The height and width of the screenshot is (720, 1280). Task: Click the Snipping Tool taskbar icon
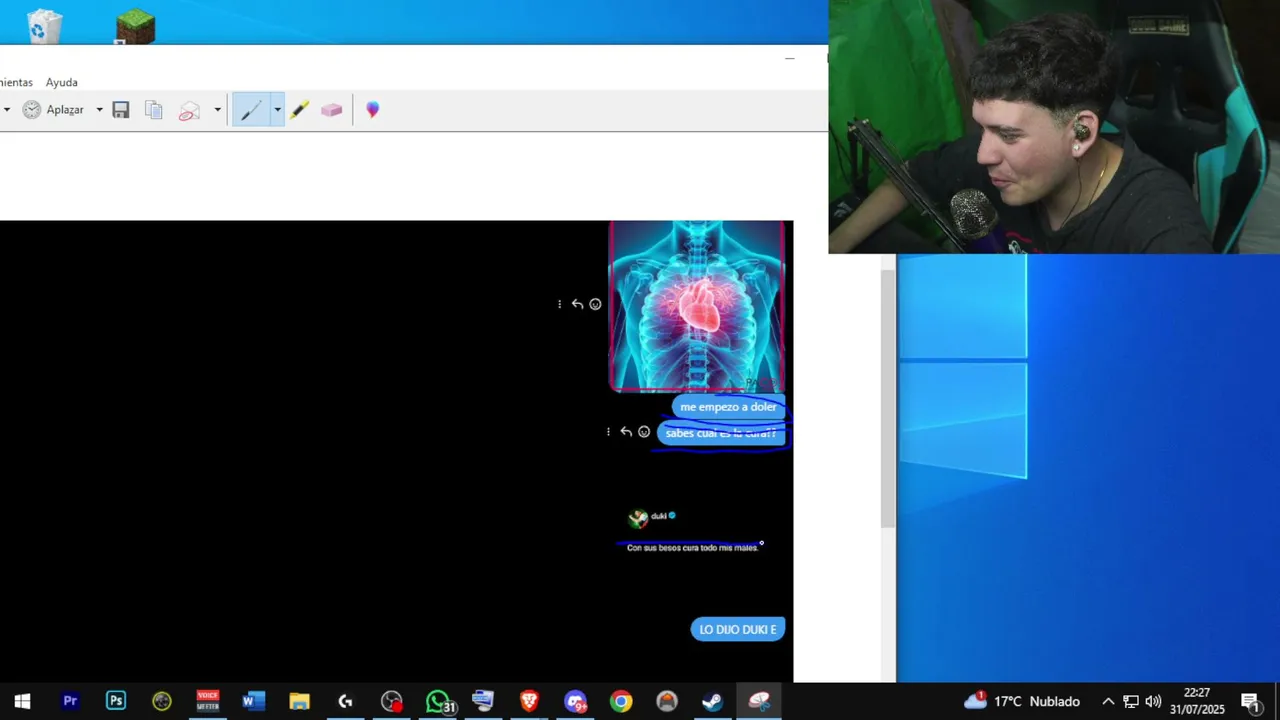point(759,701)
